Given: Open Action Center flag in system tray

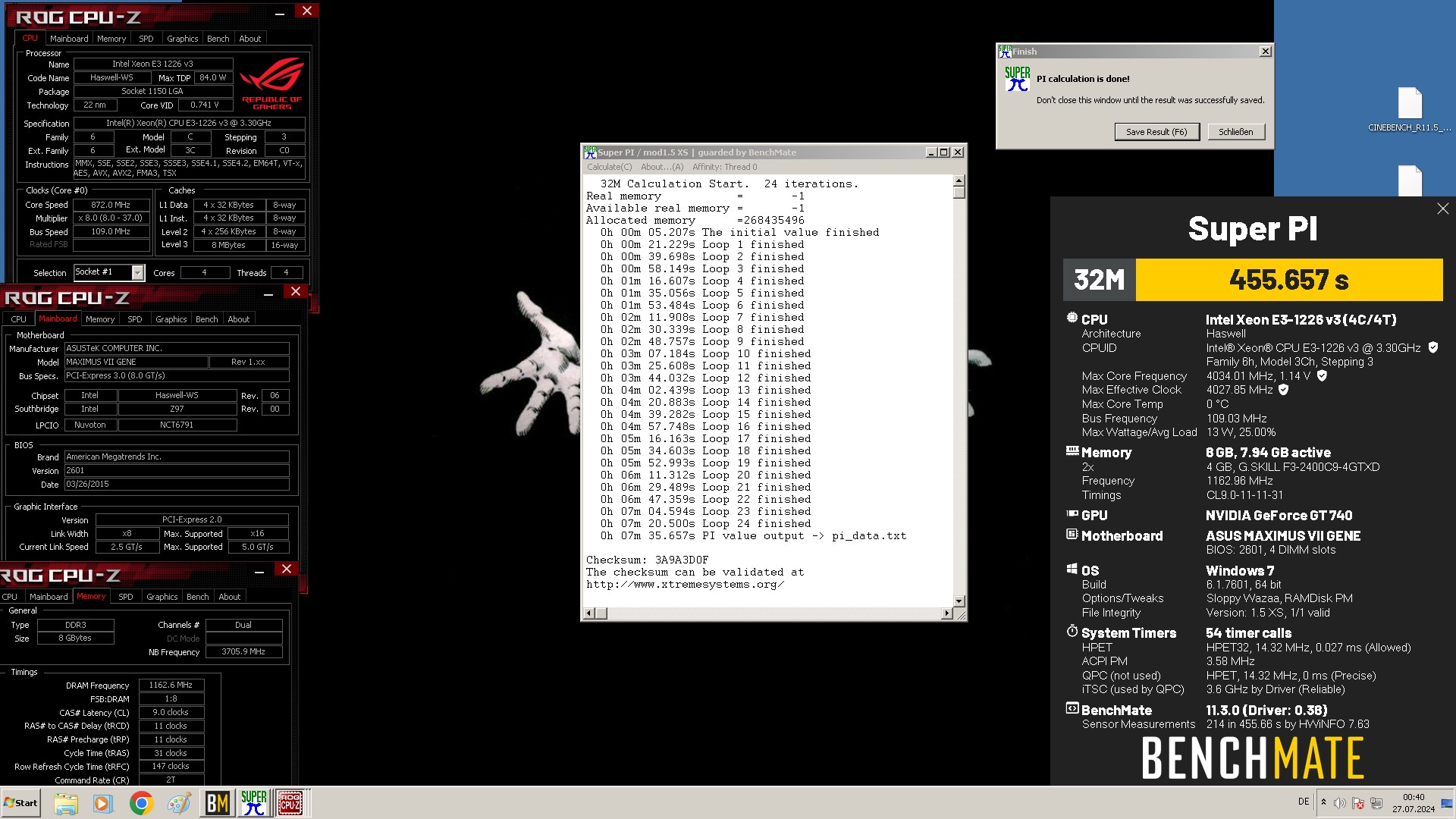Looking at the screenshot, I should click(x=1358, y=803).
